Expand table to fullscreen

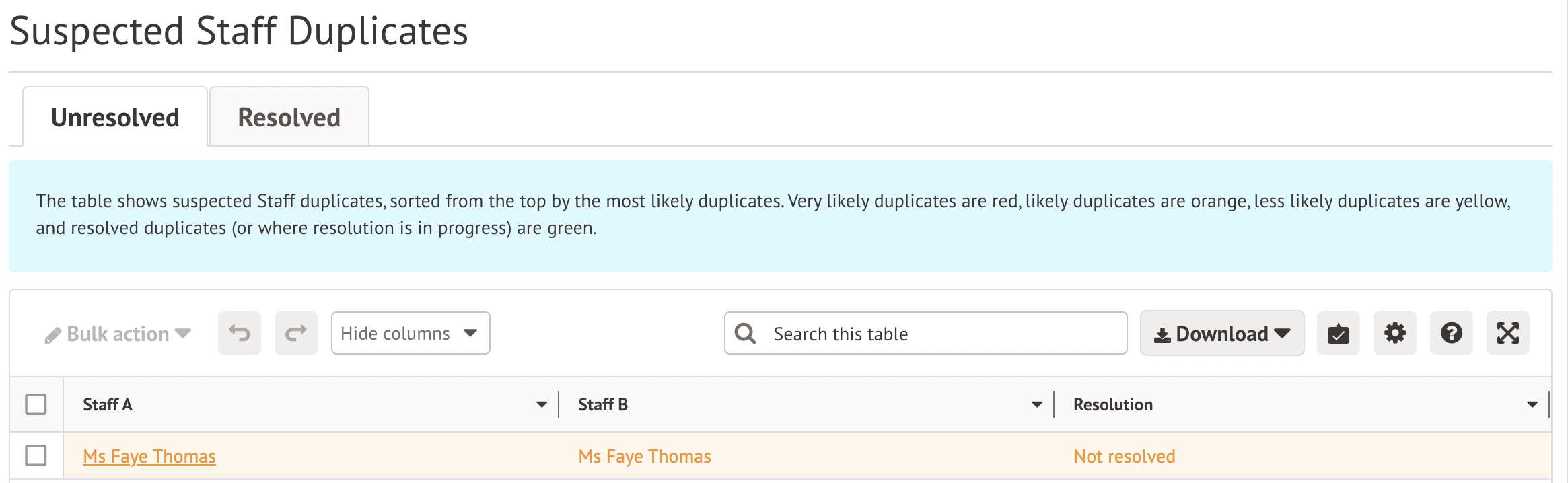pos(1507,333)
